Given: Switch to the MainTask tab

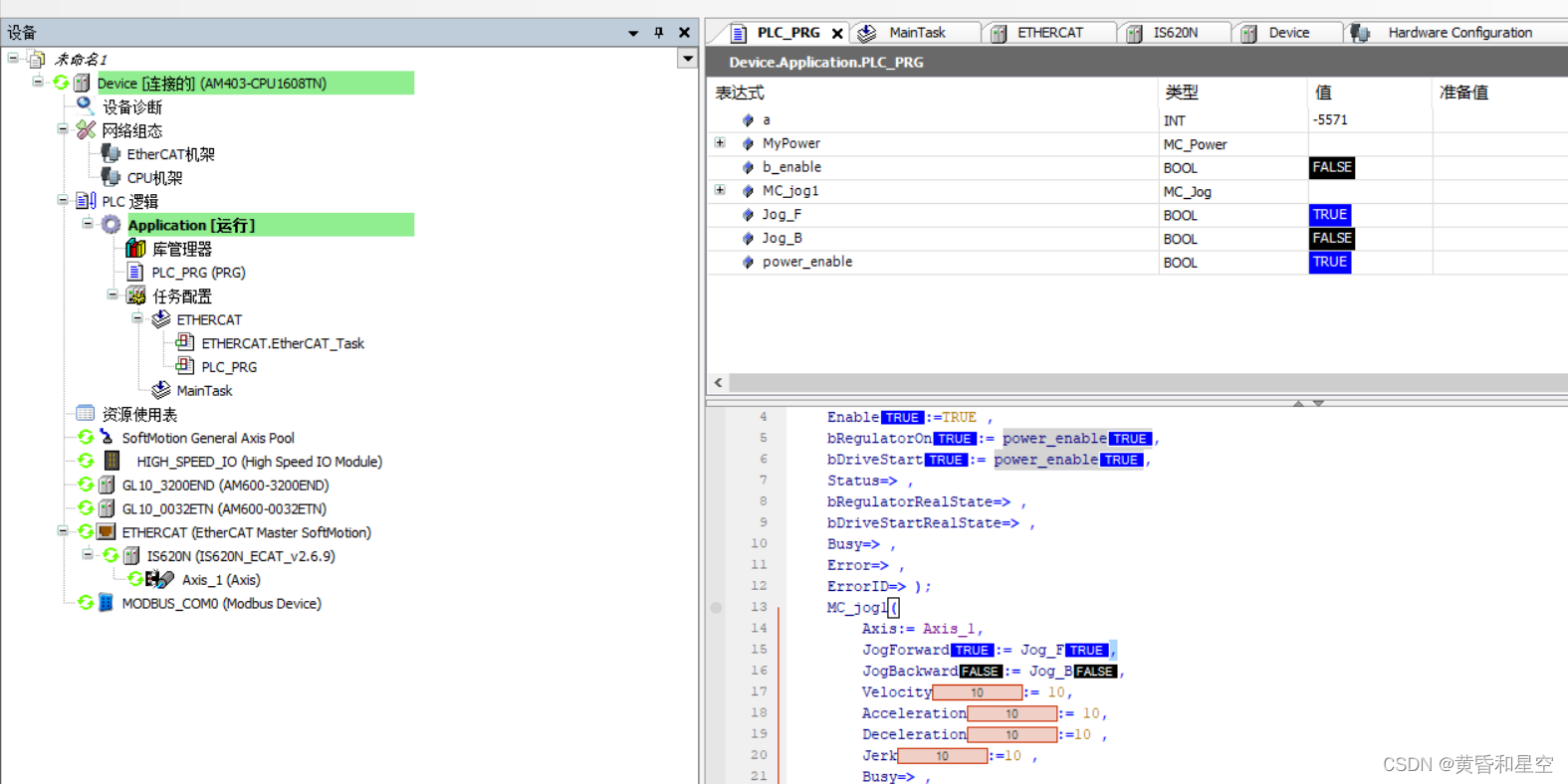Looking at the screenshot, I should point(917,33).
